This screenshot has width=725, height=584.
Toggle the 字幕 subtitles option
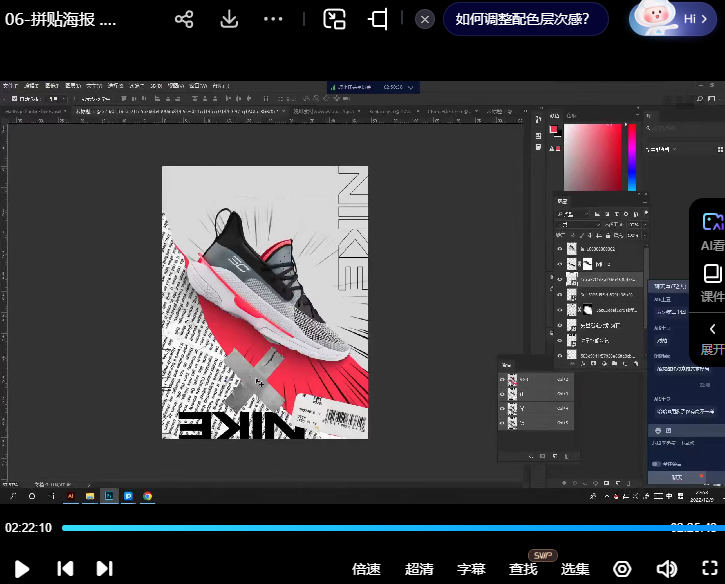point(471,568)
